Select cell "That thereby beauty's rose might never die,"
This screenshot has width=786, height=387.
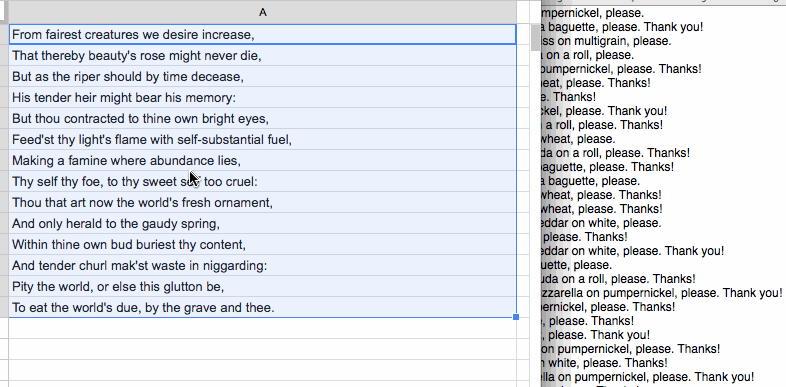pos(262,56)
